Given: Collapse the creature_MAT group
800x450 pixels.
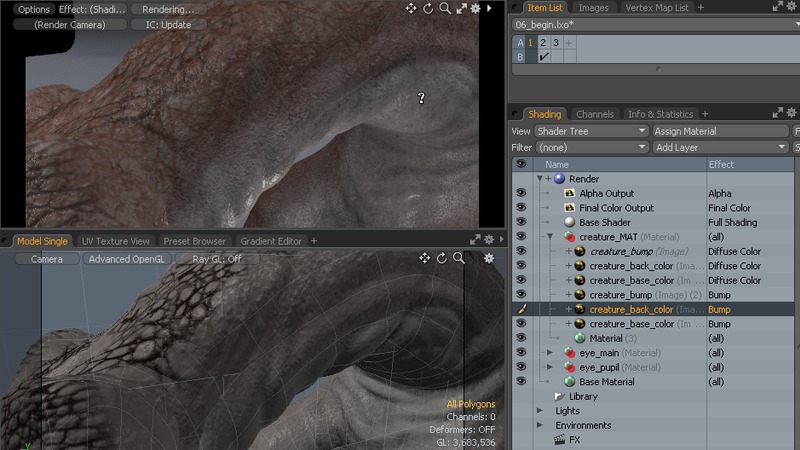Looking at the screenshot, I should [550, 237].
